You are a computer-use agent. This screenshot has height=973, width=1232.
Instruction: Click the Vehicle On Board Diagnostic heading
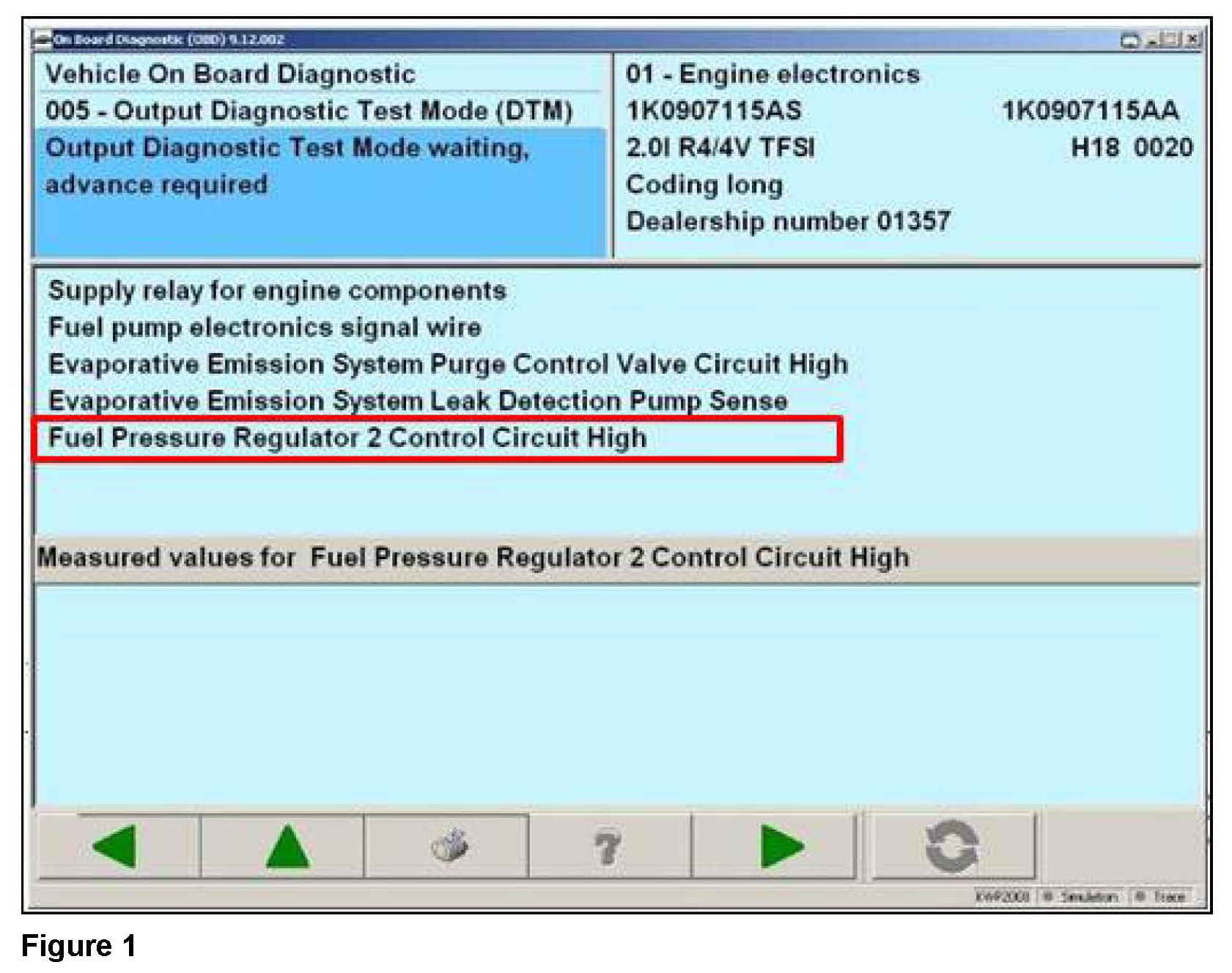(230, 74)
